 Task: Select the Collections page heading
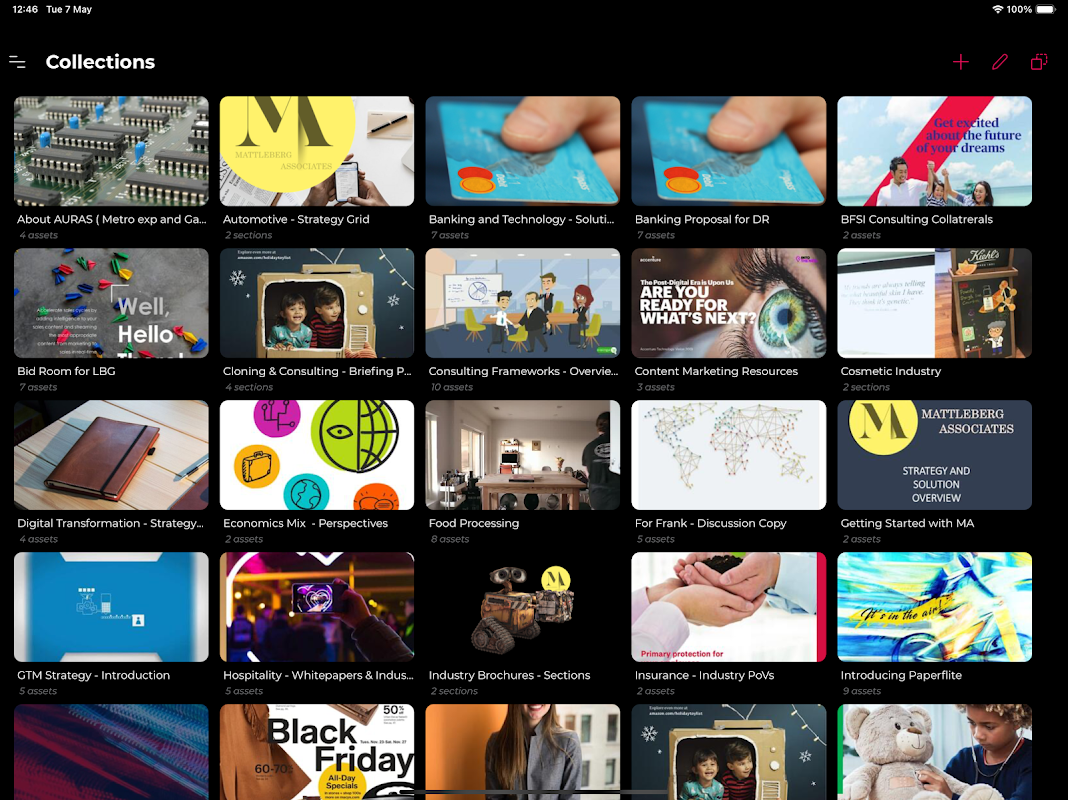coord(100,62)
